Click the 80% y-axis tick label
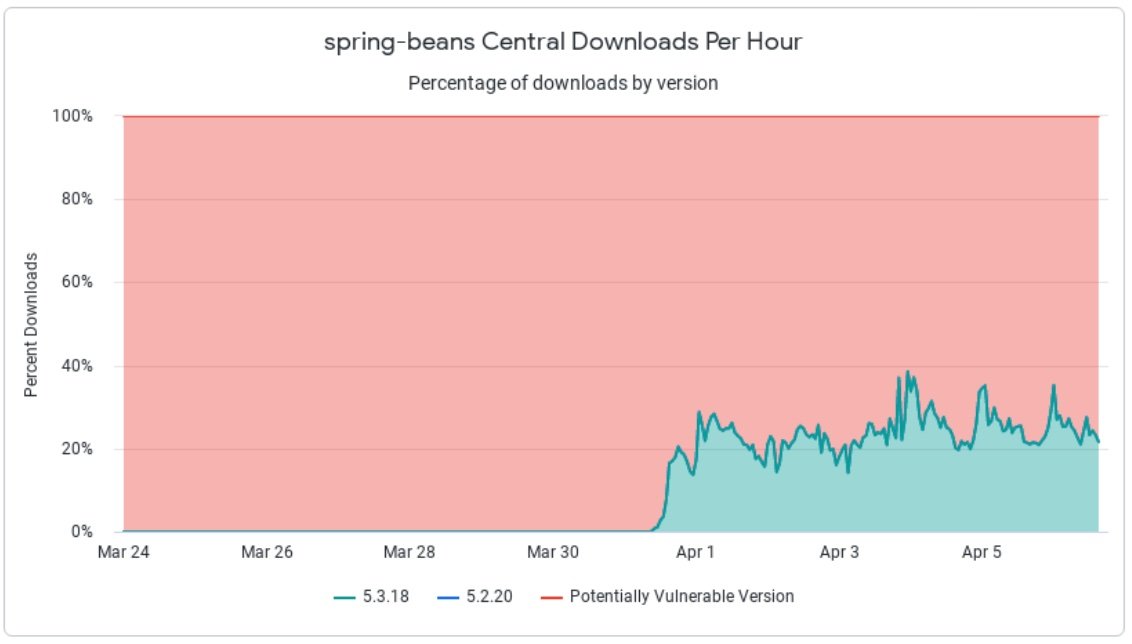Screen dimensions: 1132x644 [x=77, y=199]
